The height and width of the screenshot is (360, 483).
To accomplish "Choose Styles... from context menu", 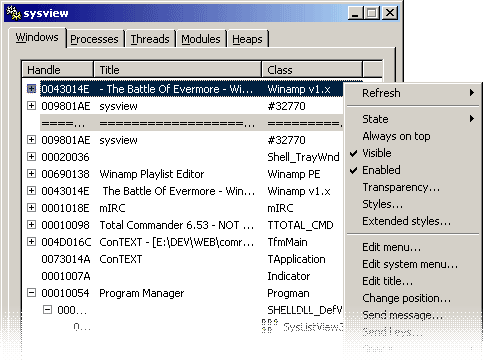I will click(x=413, y=204).
